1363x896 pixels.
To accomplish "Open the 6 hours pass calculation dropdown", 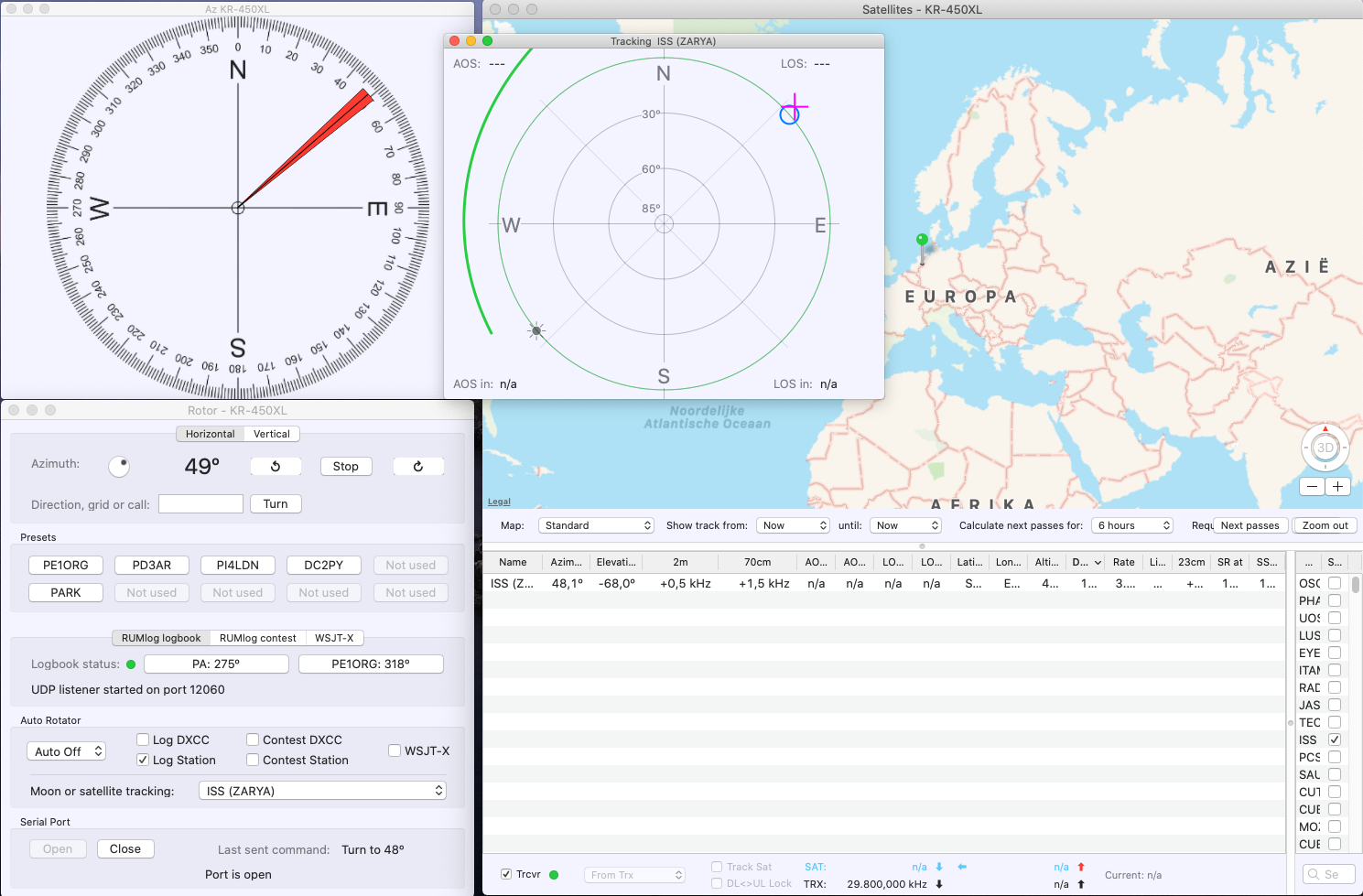I will (1133, 525).
